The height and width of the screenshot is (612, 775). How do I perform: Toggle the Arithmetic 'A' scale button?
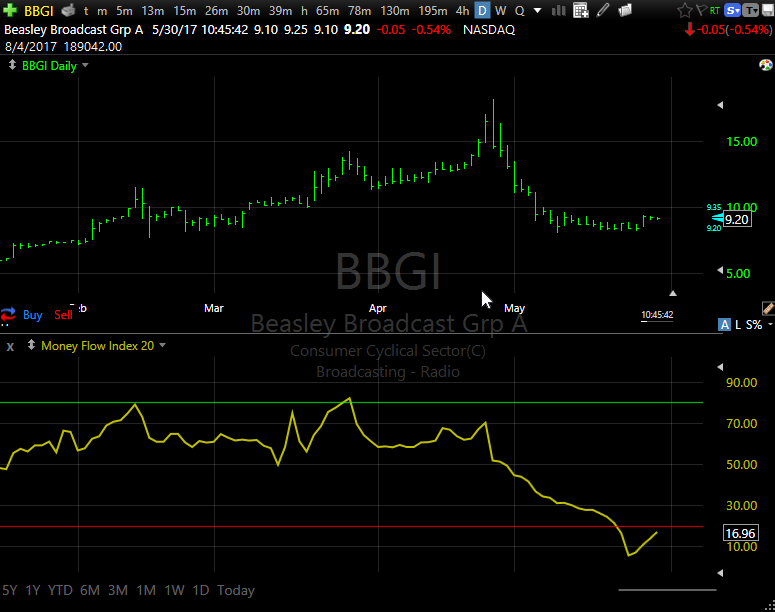725,324
